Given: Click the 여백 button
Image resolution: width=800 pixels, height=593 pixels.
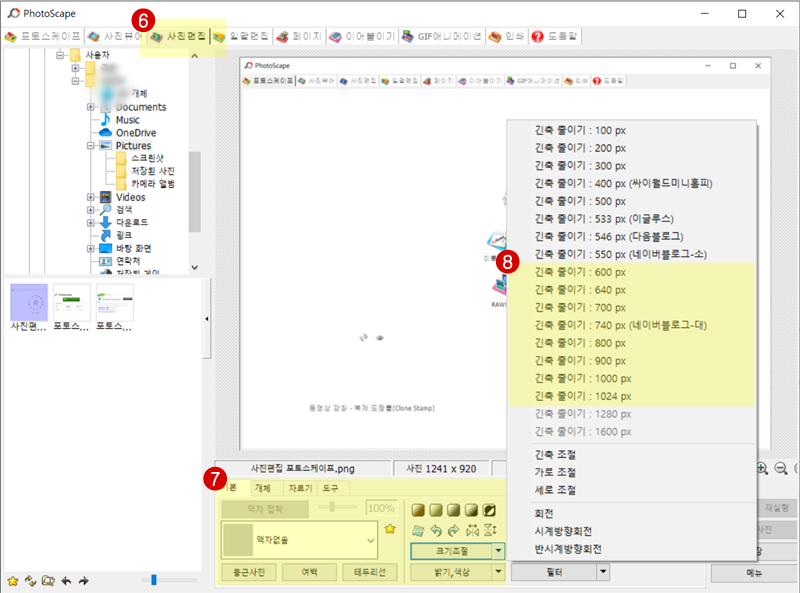Looking at the screenshot, I should (309, 573).
